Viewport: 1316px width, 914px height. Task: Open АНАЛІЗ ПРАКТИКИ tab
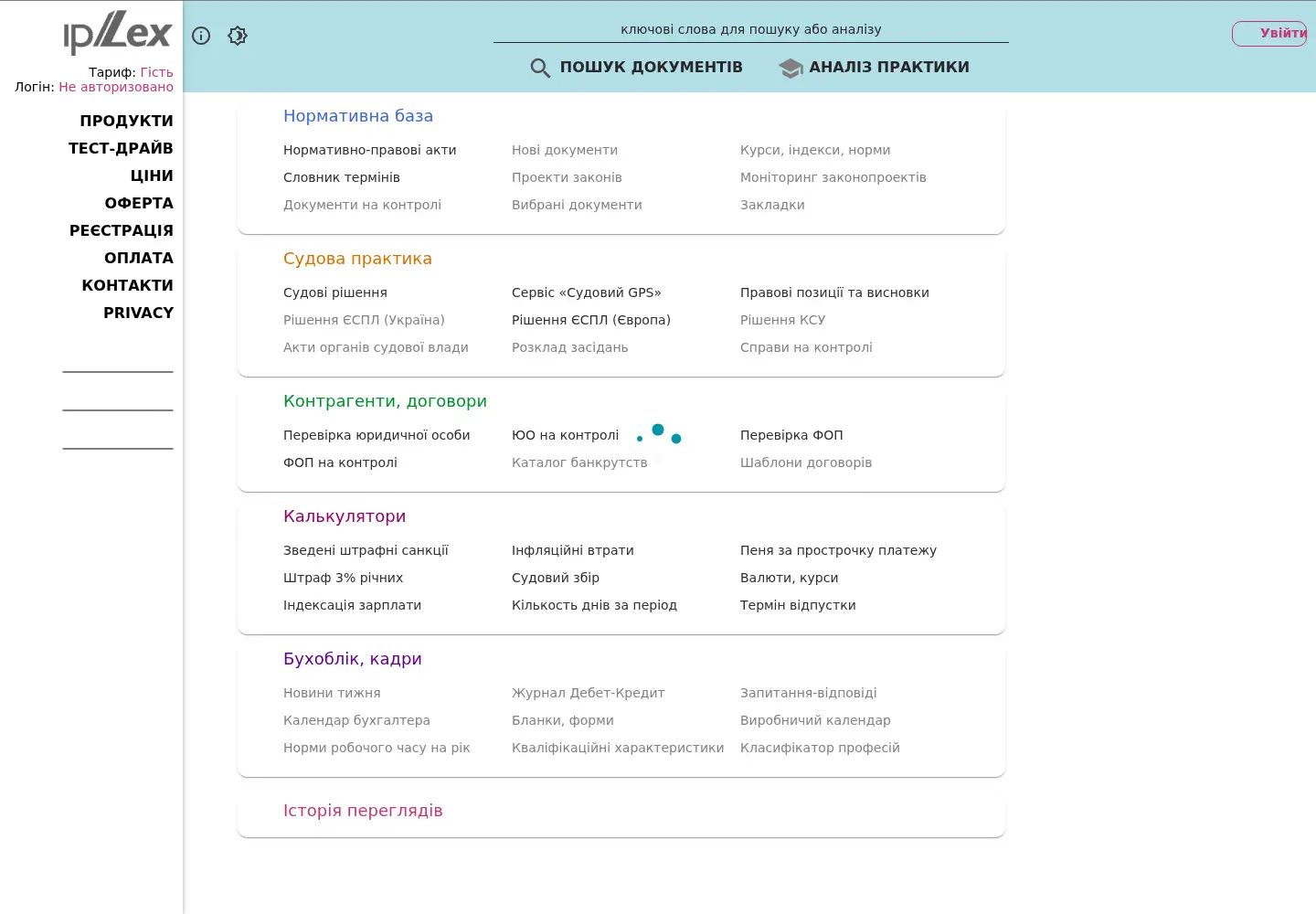tap(889, 68)
